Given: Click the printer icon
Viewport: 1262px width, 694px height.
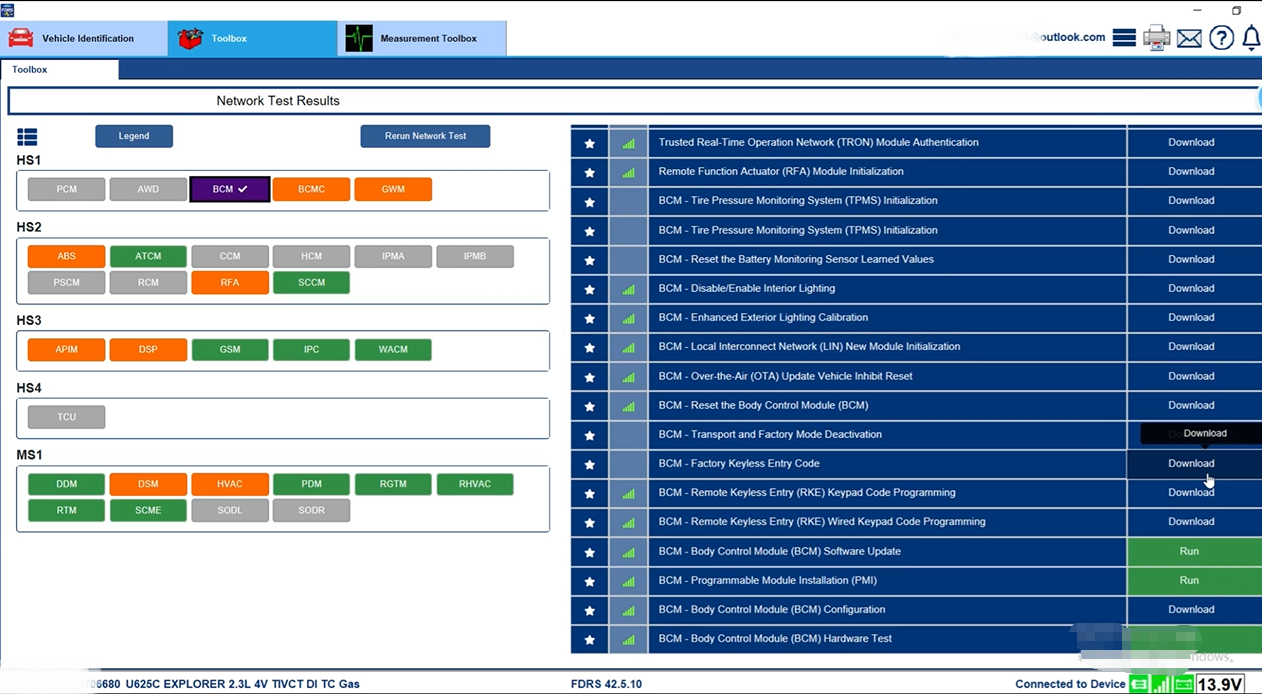Looking at the screenshot, I should (1156, 38).
